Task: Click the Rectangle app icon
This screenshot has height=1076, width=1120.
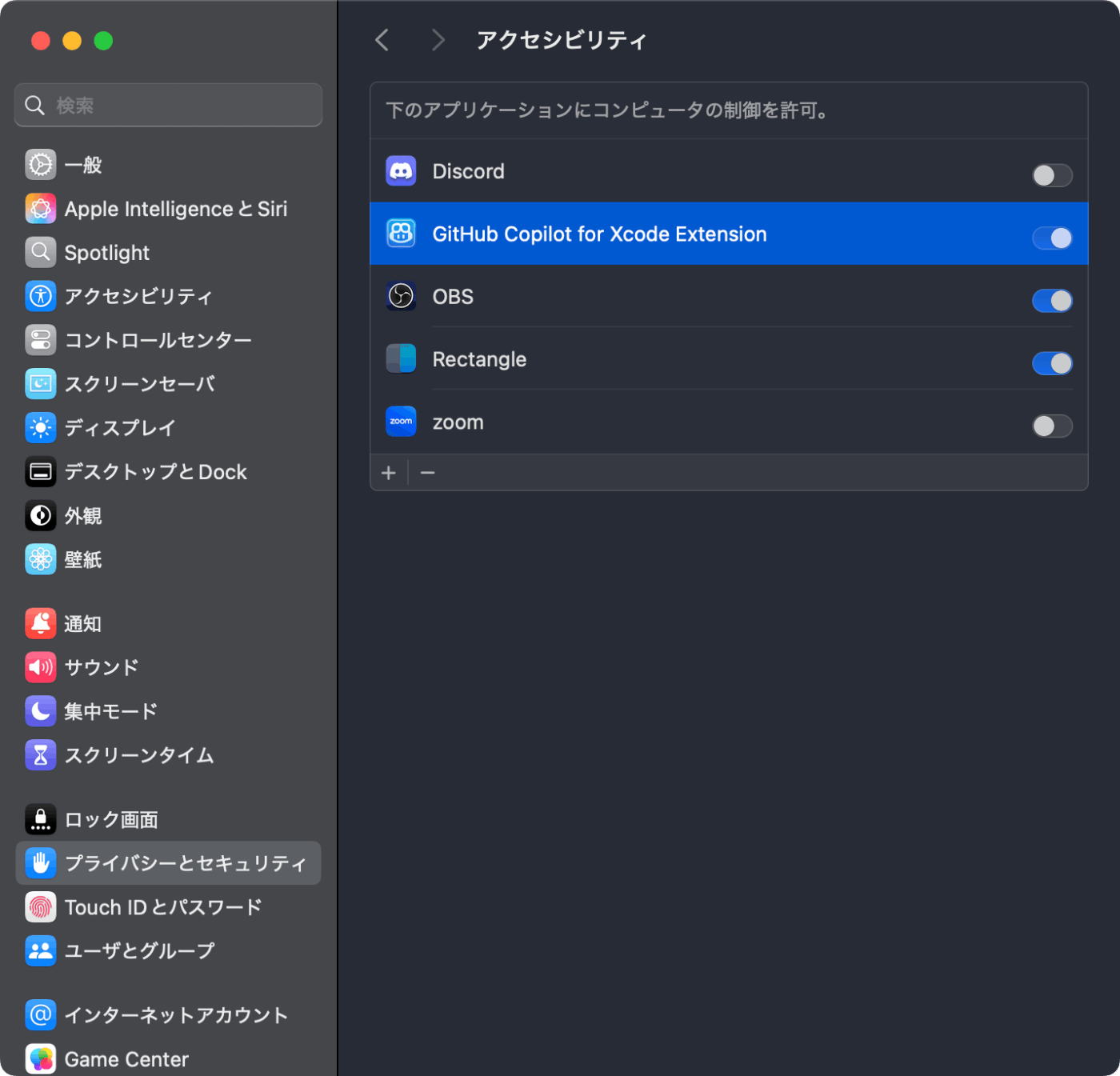Action: 401,358
